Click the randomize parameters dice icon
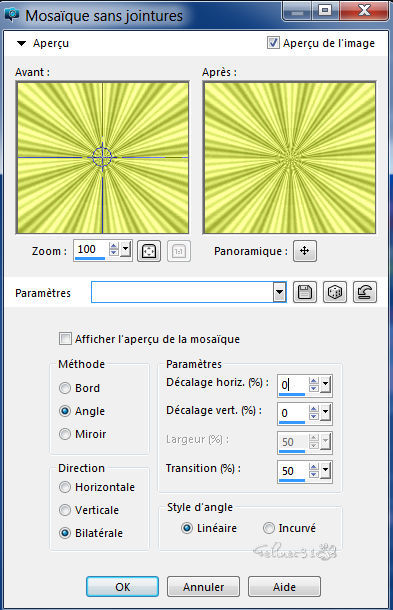Image resolution: width=393 pixels, height=610 pixels. click(335, 292)
